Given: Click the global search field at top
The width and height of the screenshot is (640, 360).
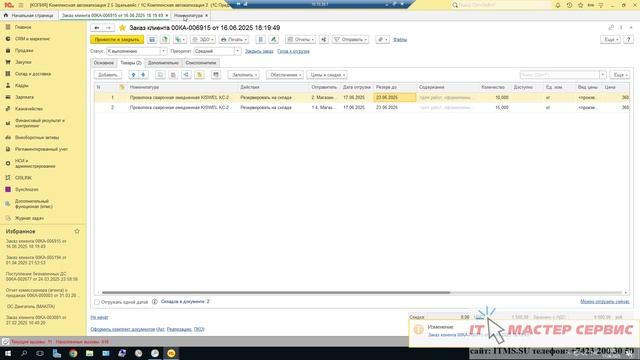Looking at the screenshot, I should coord(504,5).
